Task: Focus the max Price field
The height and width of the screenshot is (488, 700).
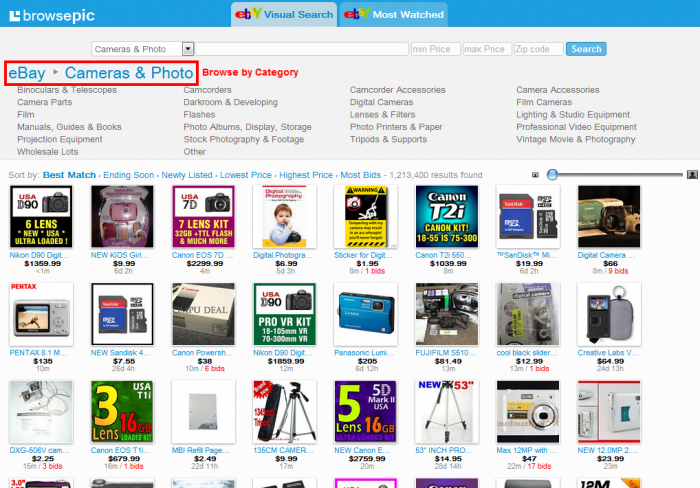Action: click(487, 49)
